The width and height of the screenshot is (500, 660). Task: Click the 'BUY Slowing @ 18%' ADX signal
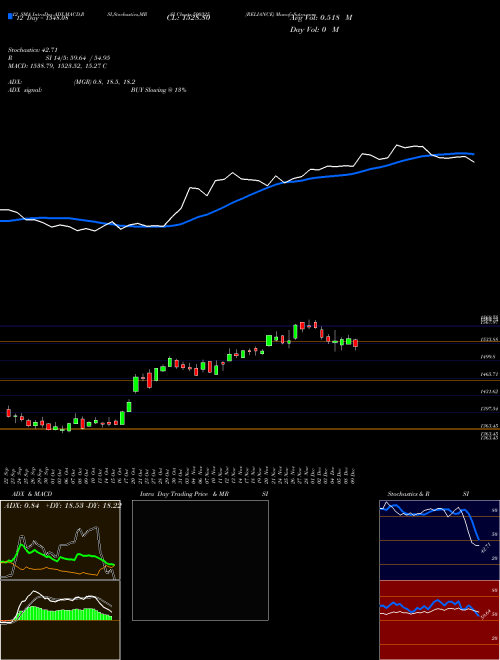158,90
